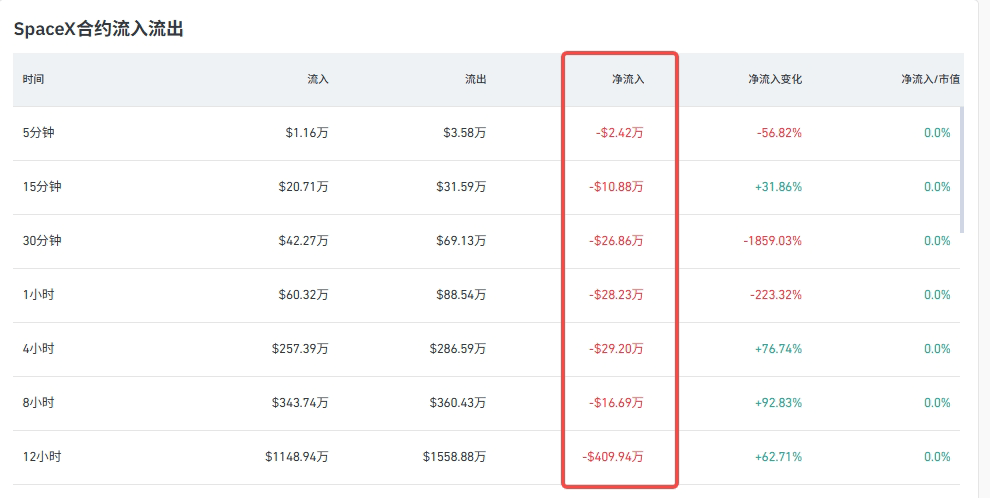Click net inflow -$28.23万
Screen dimensions: 990x498
(616, 295)
